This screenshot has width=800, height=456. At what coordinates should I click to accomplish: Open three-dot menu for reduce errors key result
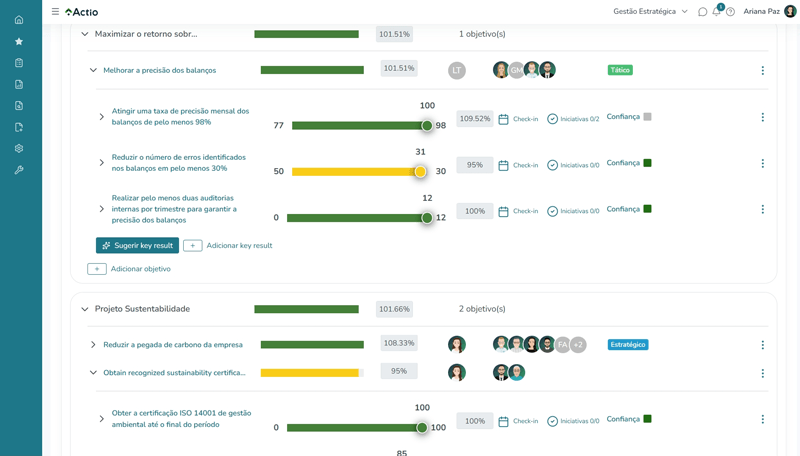(x=763, y=163)
